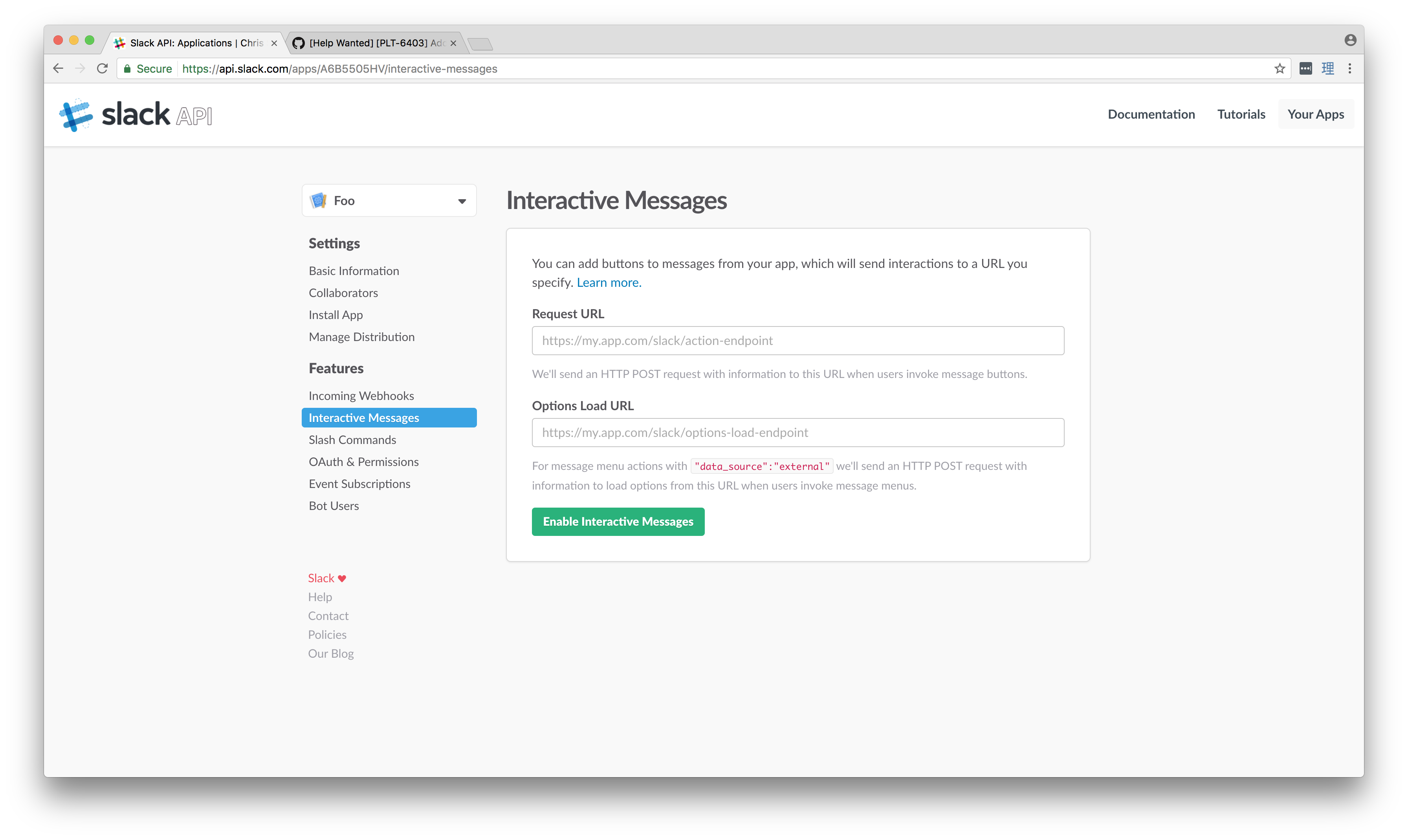Viewport: 1408px width, 840px height.
Task: Go back with the browser back arrow
Action: pos(58,68)
